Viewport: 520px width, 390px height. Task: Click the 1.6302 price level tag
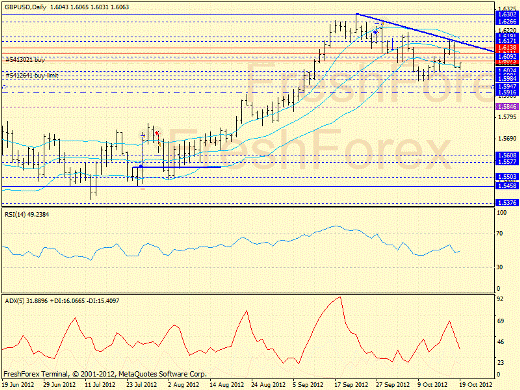click(x=507, y=14)
